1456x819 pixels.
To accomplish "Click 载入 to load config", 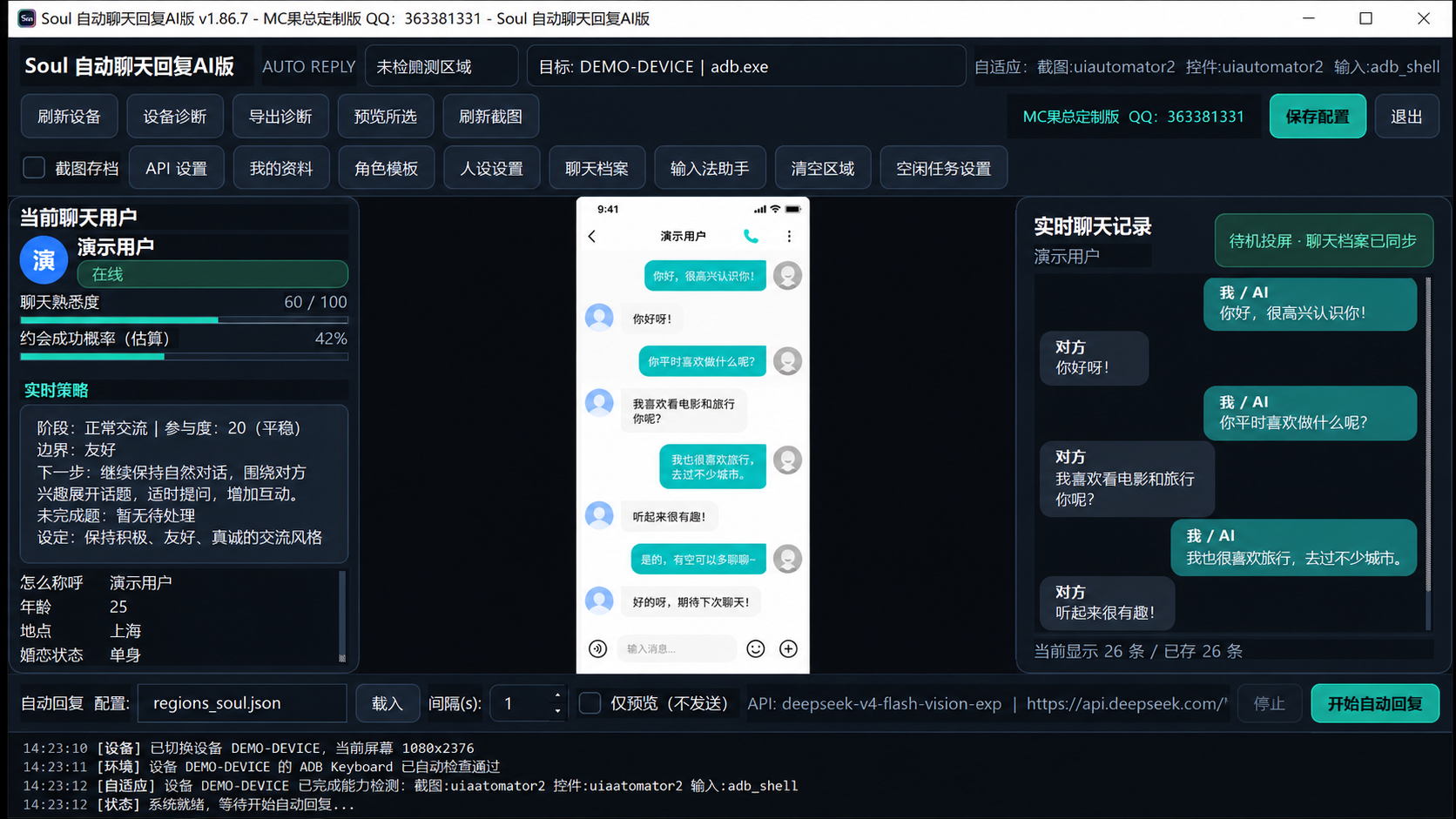I will [x=388, y=703].
